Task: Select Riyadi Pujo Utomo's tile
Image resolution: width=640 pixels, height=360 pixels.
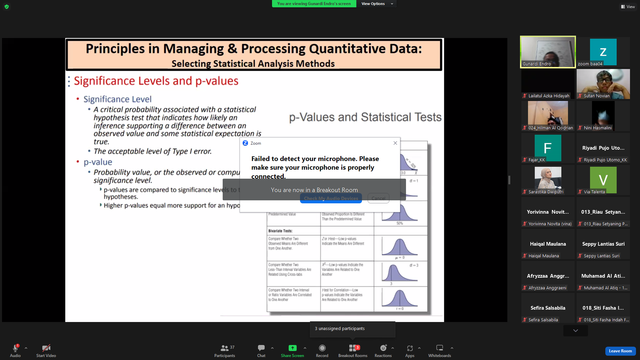Action: 603,148
